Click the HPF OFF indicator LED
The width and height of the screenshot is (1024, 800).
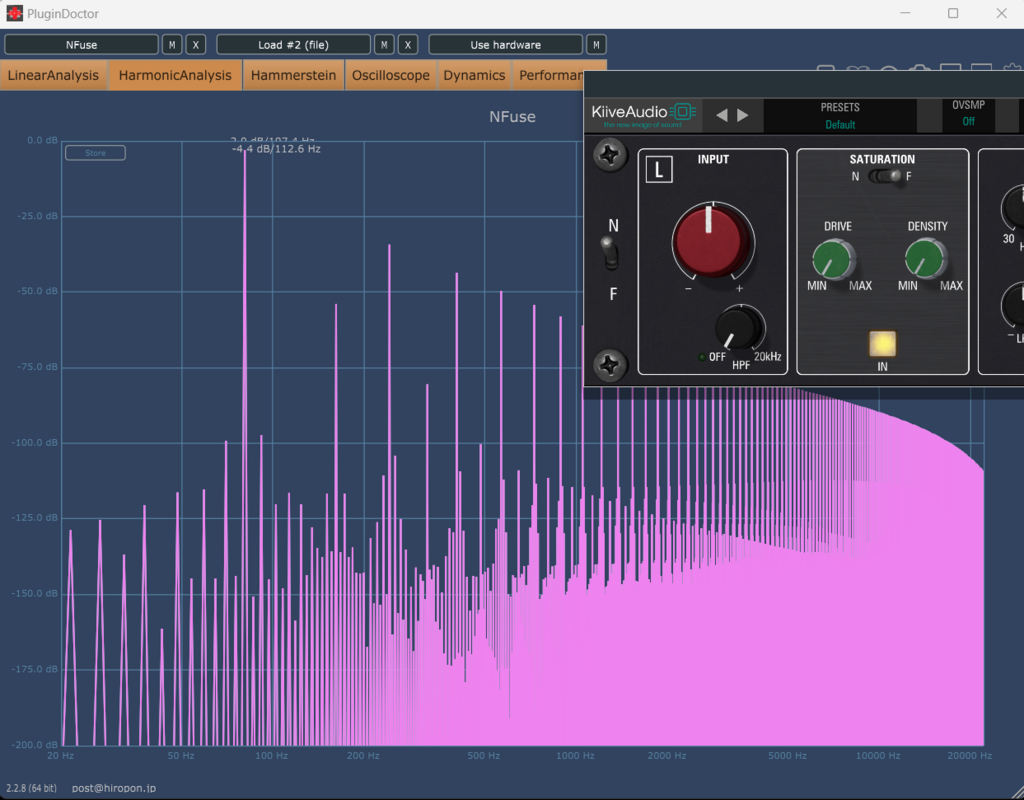[x=701, y=357]
